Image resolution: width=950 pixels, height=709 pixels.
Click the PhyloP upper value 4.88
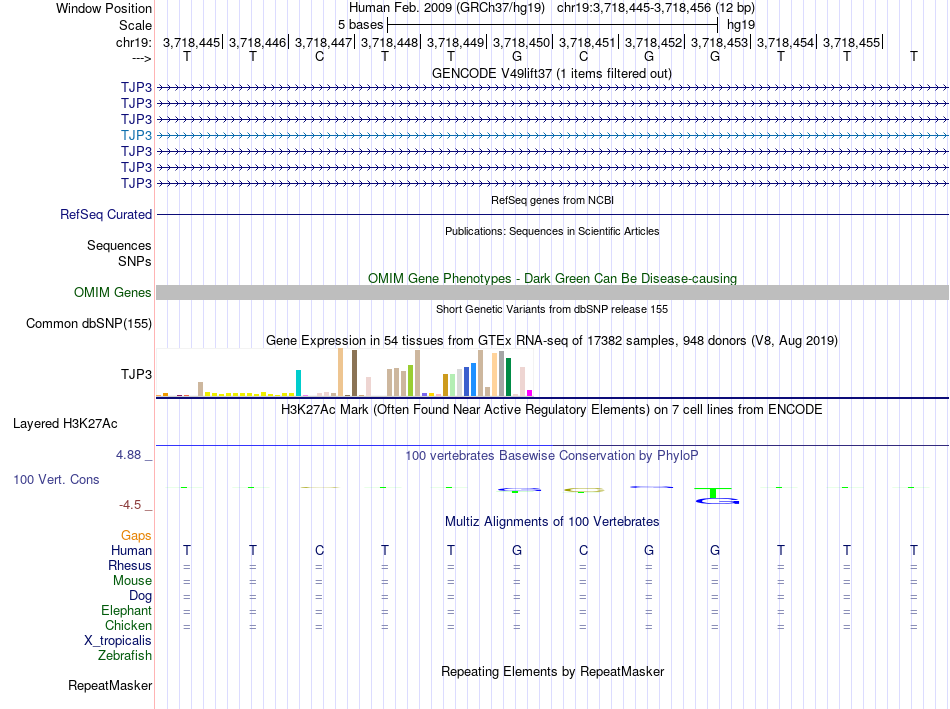click(x=128, y=454)
